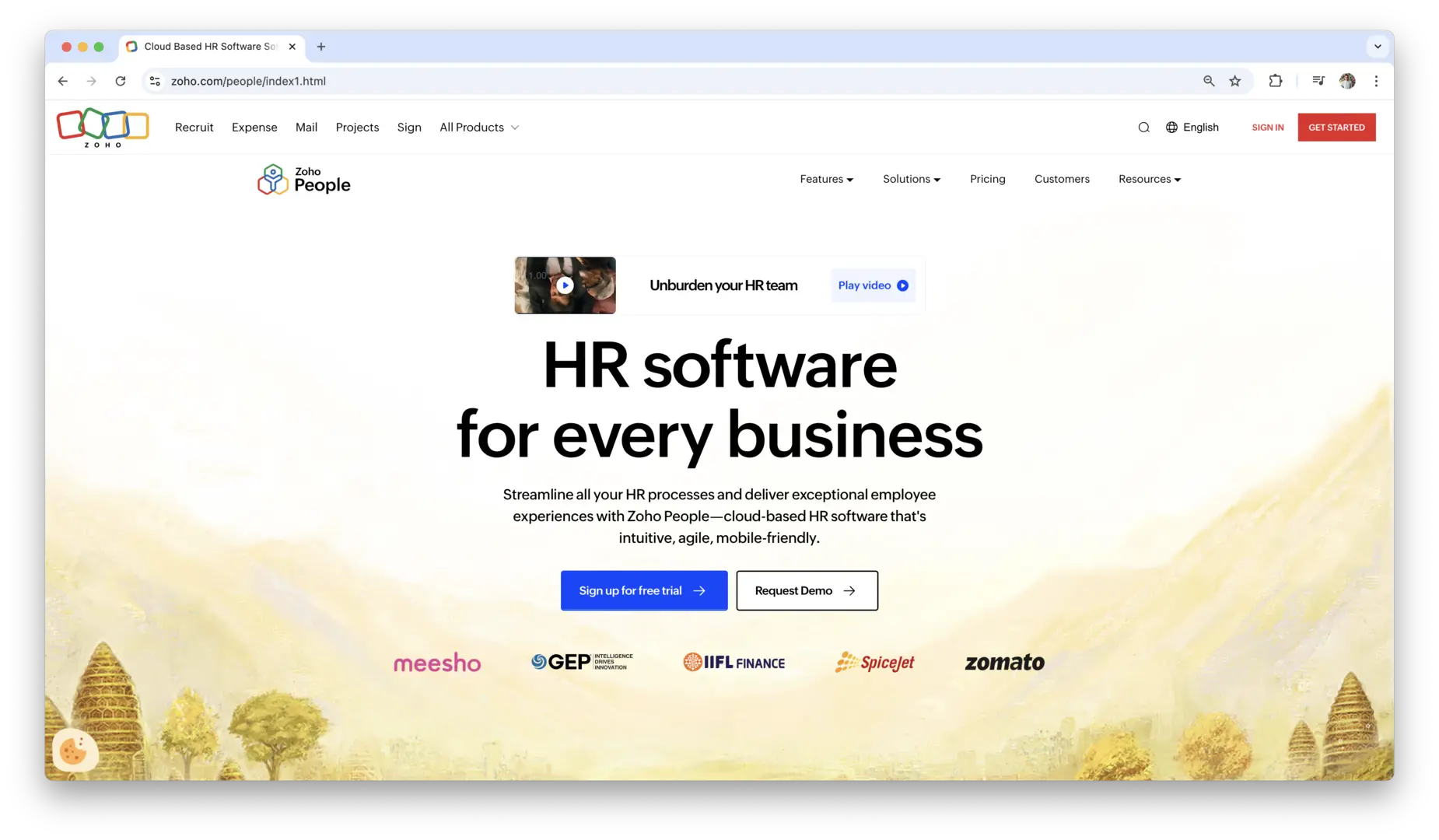Open a new browser tab with plus icon
1439x840 pixels.
(321, 47)
